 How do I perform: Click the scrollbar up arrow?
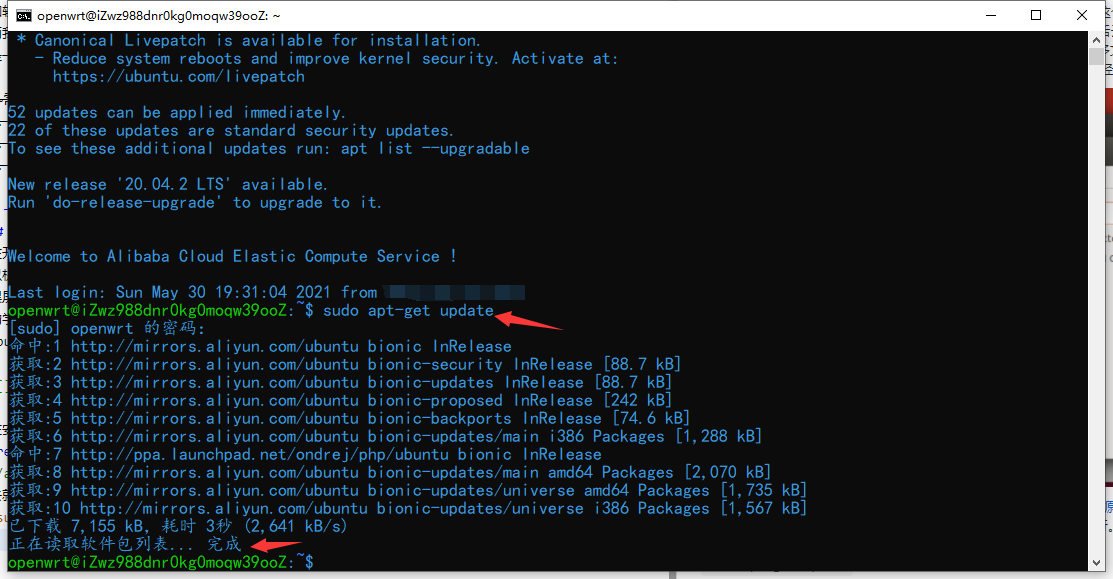1096,39
